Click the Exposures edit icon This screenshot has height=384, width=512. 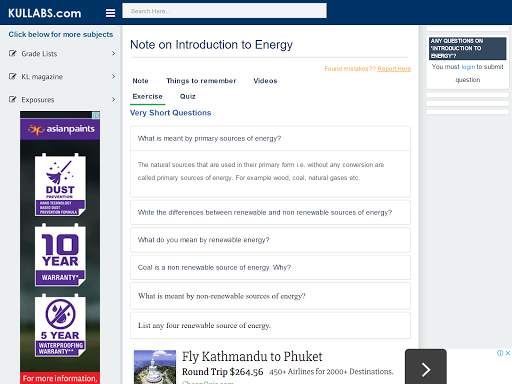coord(13,99)
